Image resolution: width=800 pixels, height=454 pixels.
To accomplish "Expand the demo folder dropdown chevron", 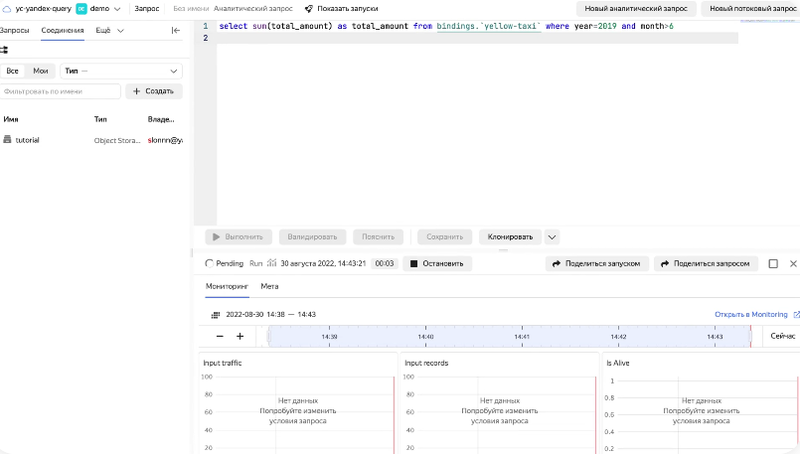I will [x=117, y=9].
